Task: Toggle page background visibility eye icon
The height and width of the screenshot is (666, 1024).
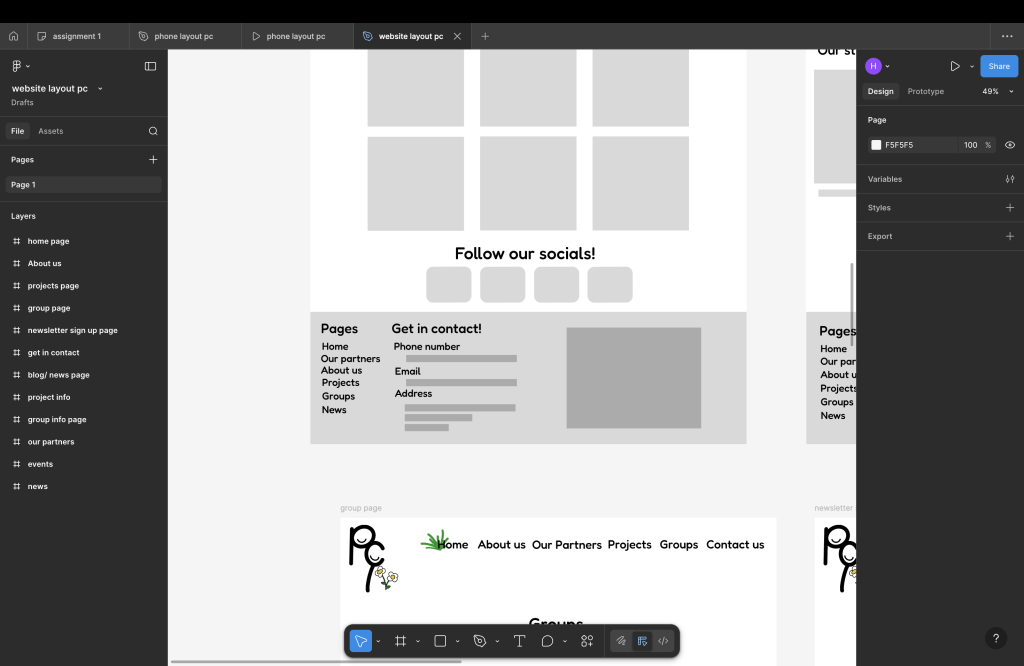Action: coord(1010,145)
